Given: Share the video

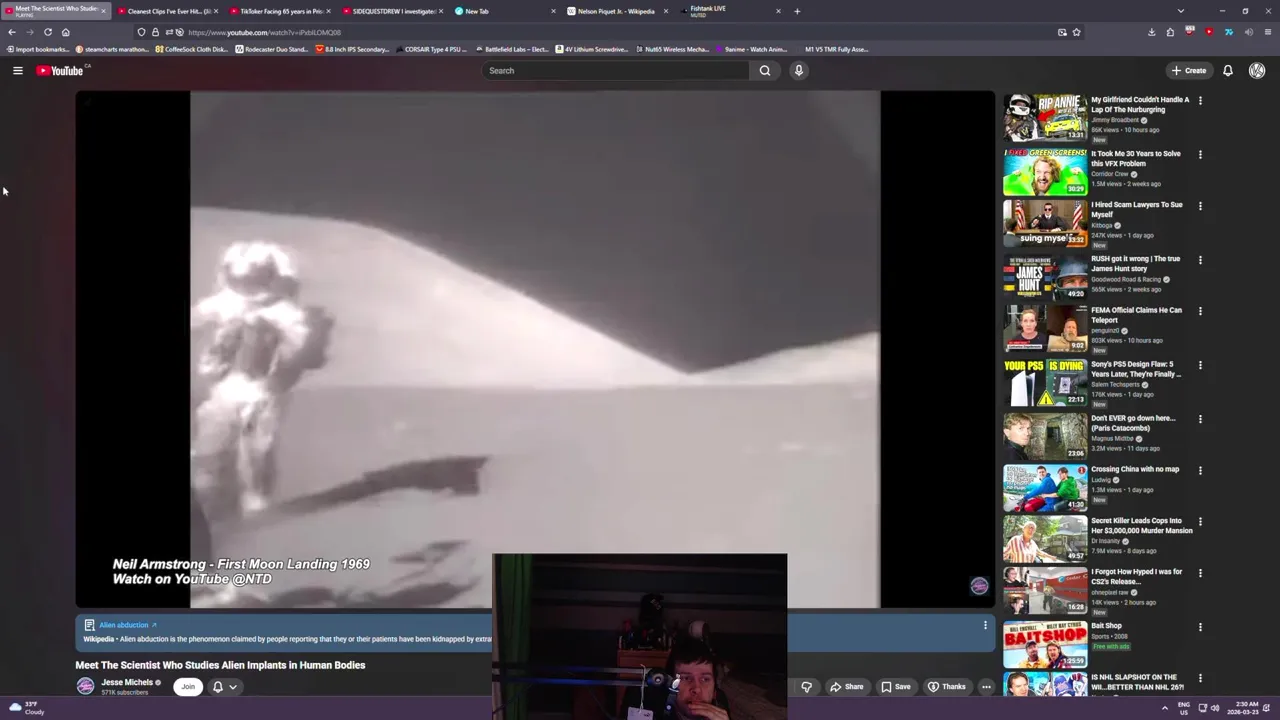Looking at the screenshot, I should pos(846,687).
